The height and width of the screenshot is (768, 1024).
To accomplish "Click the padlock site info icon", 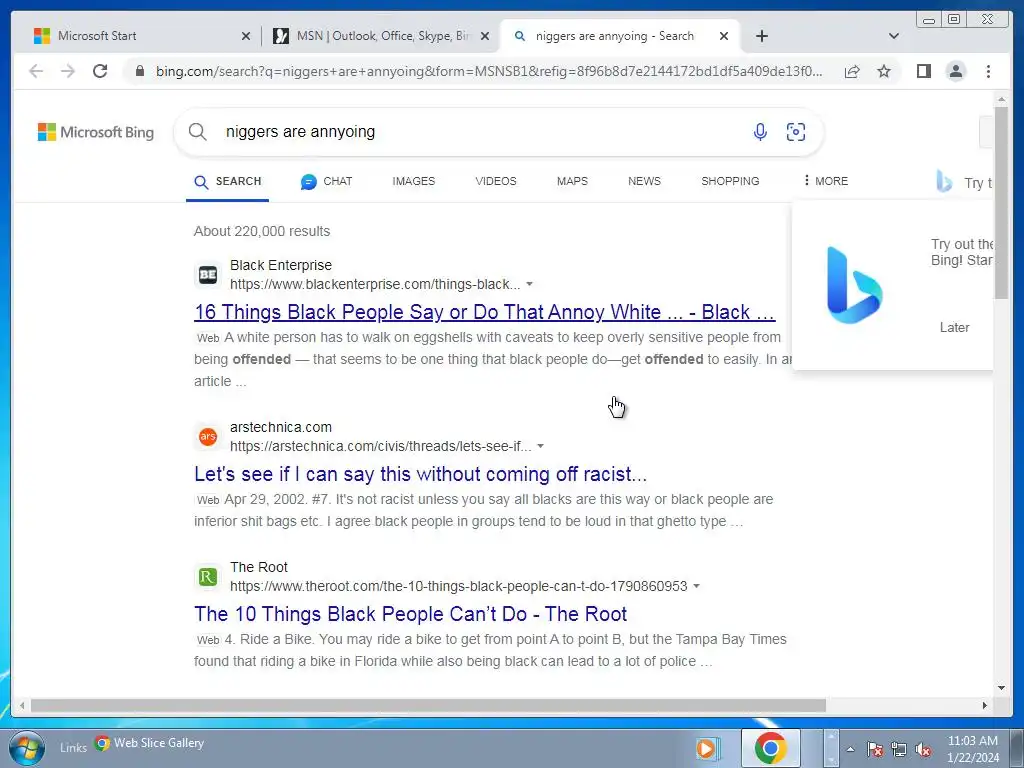I will [x=140, y=71].
